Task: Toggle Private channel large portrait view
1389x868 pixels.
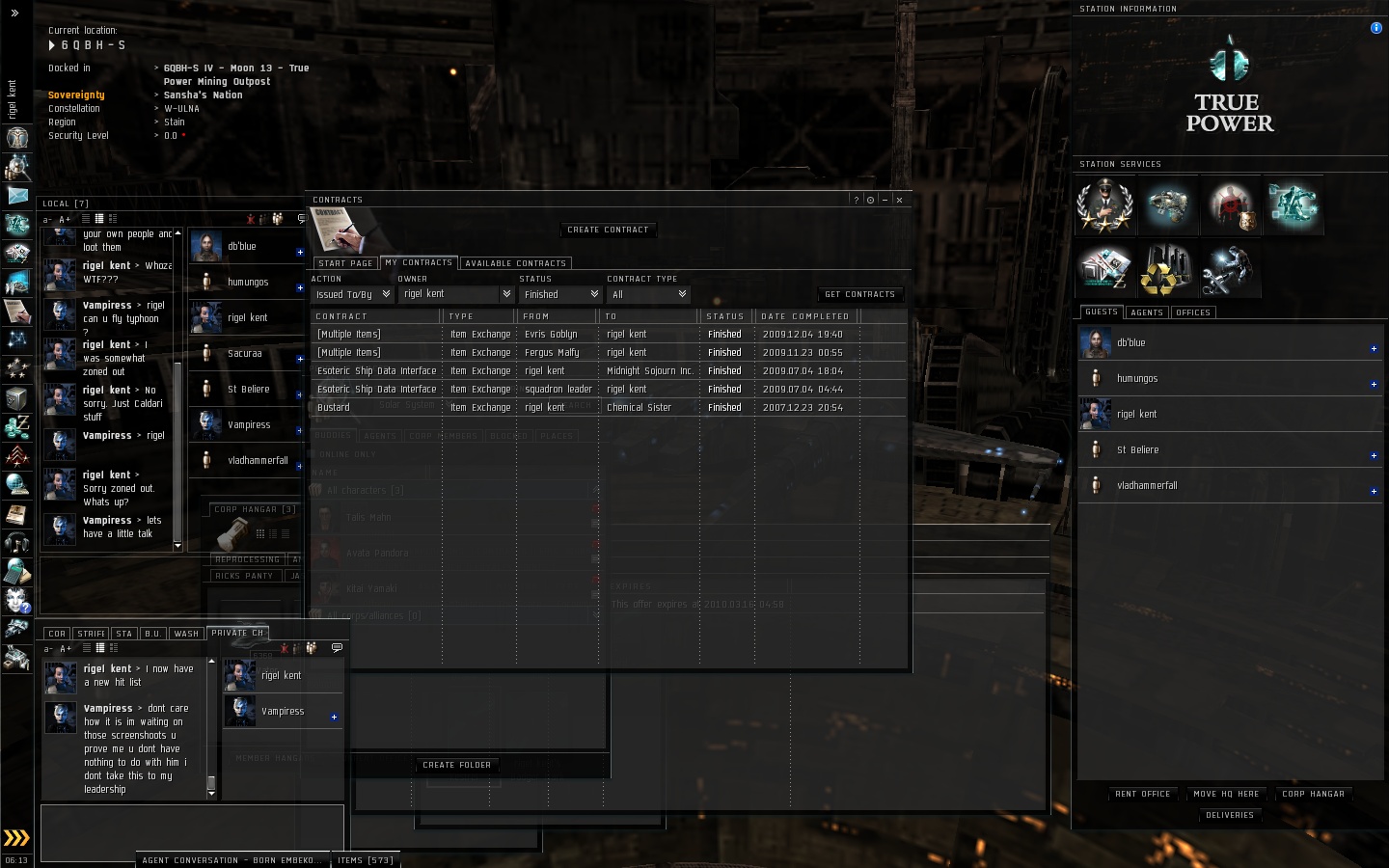Action: point(113,648)
